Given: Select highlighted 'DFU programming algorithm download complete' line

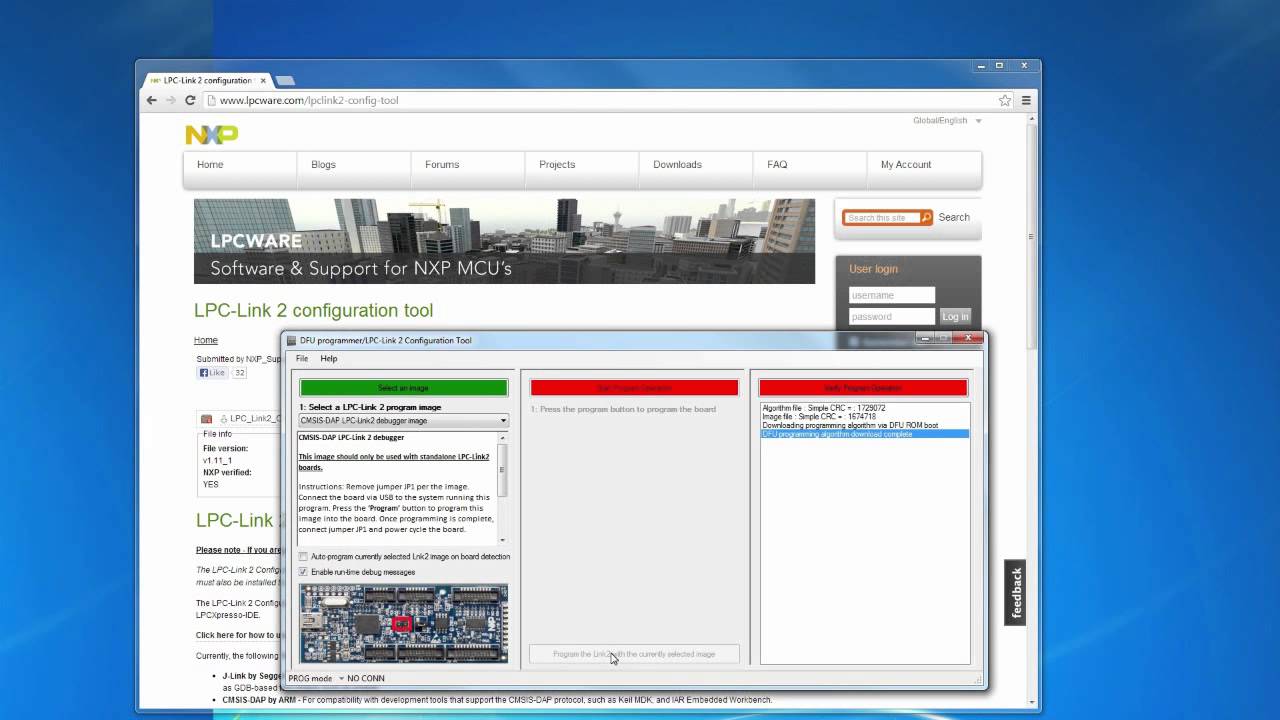Looking at the screenshot, I should click(865, 434).
